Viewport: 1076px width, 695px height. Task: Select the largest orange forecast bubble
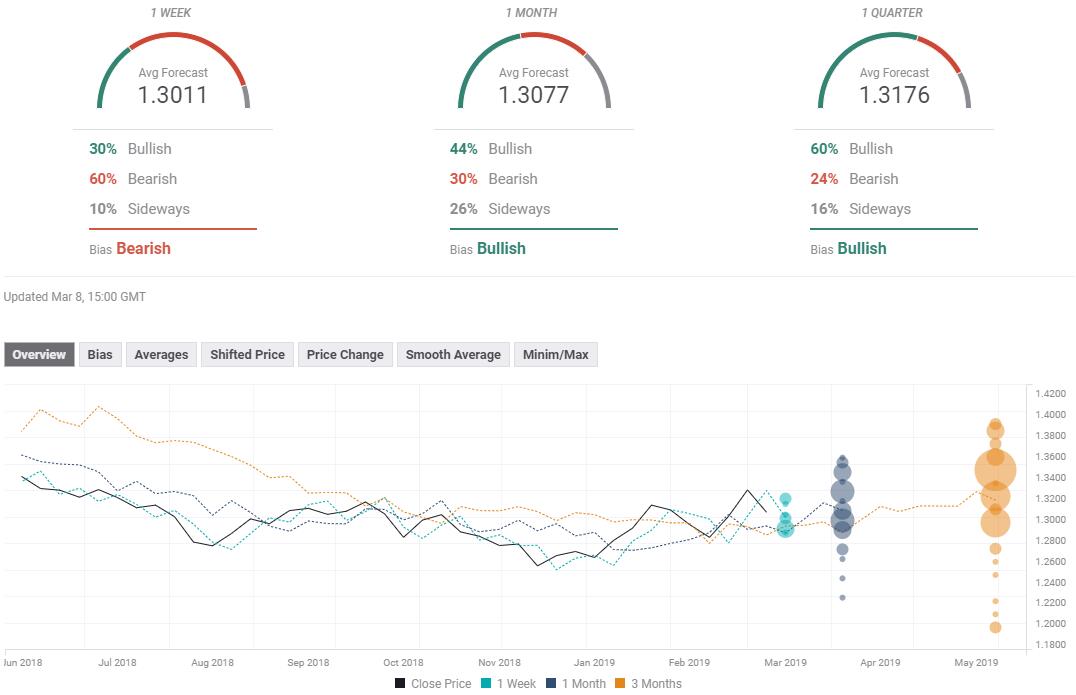(995, 469)
